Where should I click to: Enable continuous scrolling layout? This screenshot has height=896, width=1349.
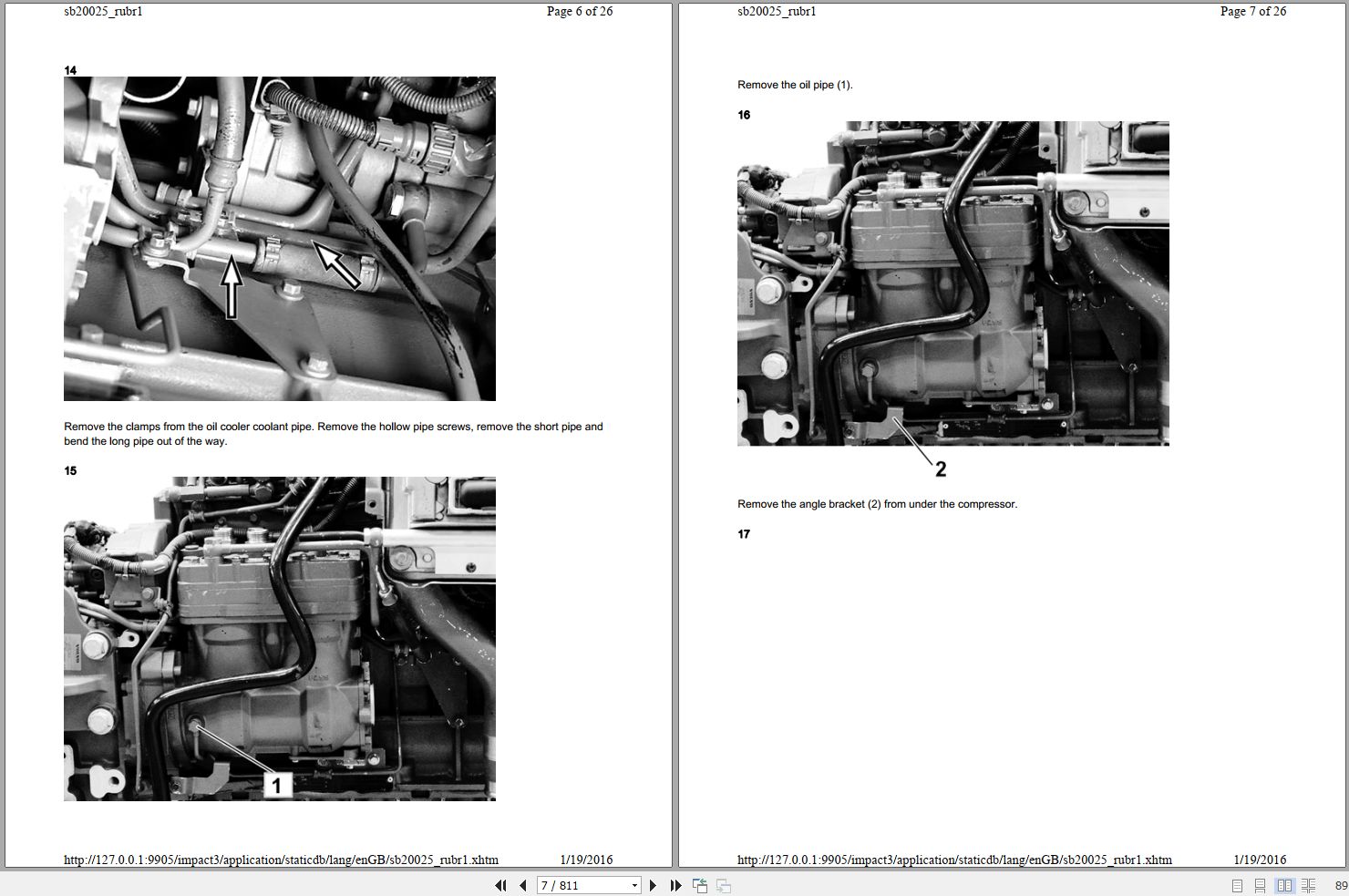[1260, 885]
